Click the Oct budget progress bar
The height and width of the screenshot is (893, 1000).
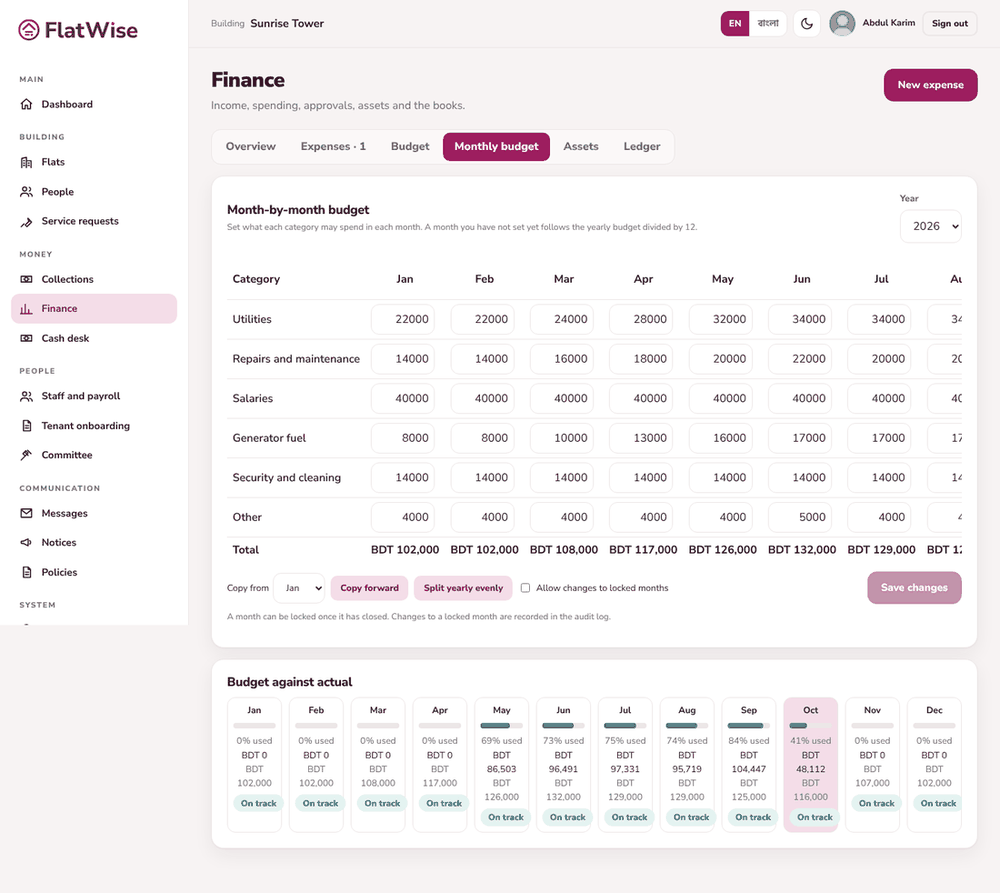[811, 726]
